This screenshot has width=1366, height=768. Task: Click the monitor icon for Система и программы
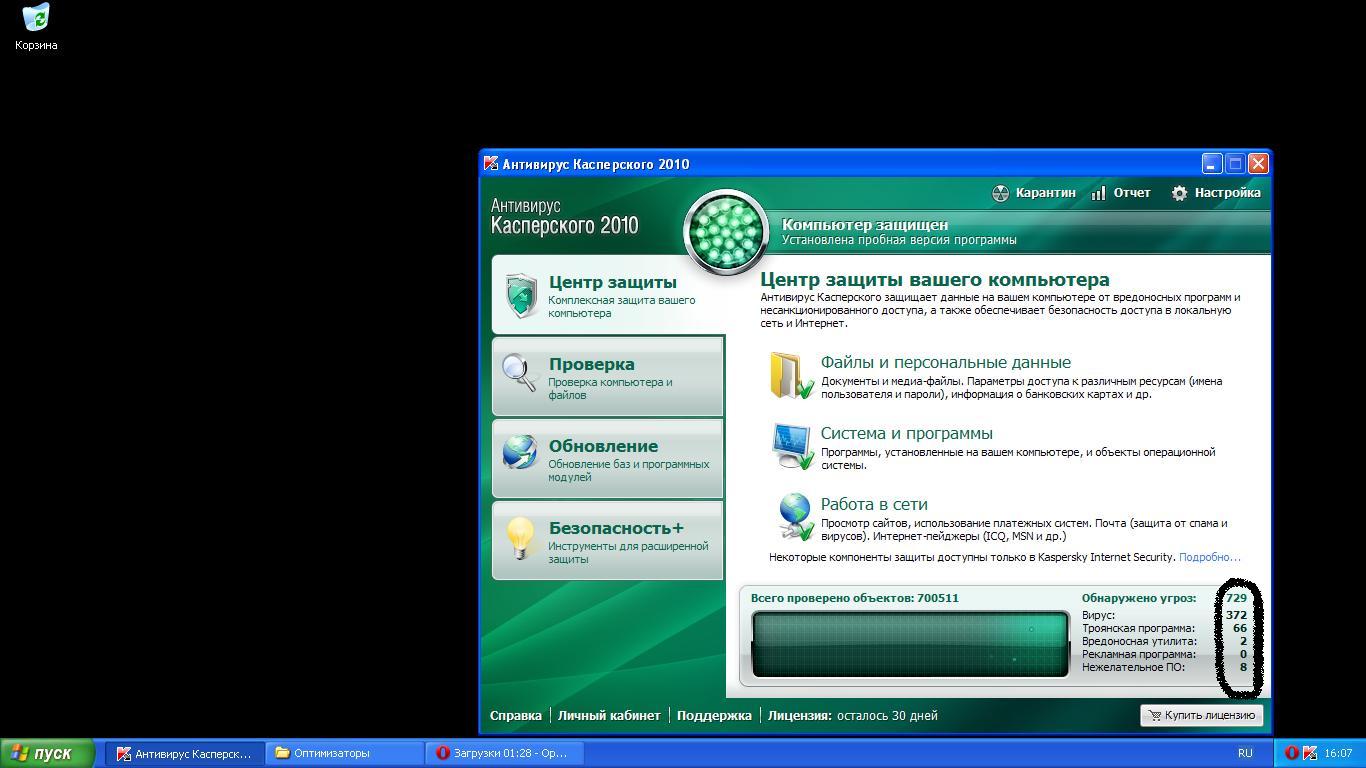pyautogui.click(x=792, y=446)
